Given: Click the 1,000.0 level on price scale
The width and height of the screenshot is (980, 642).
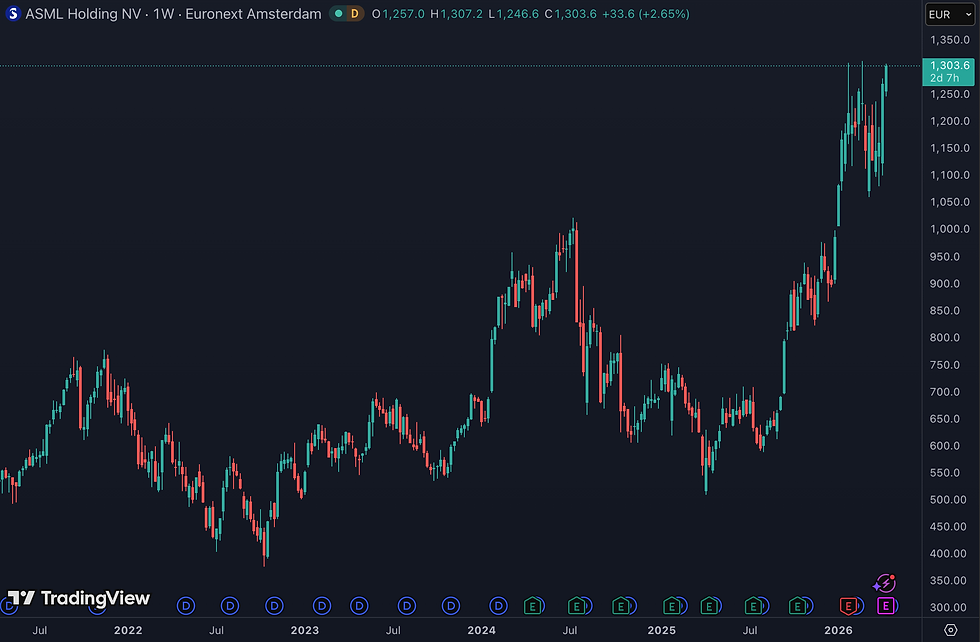Looking at the screenshot, I should 949,229.
